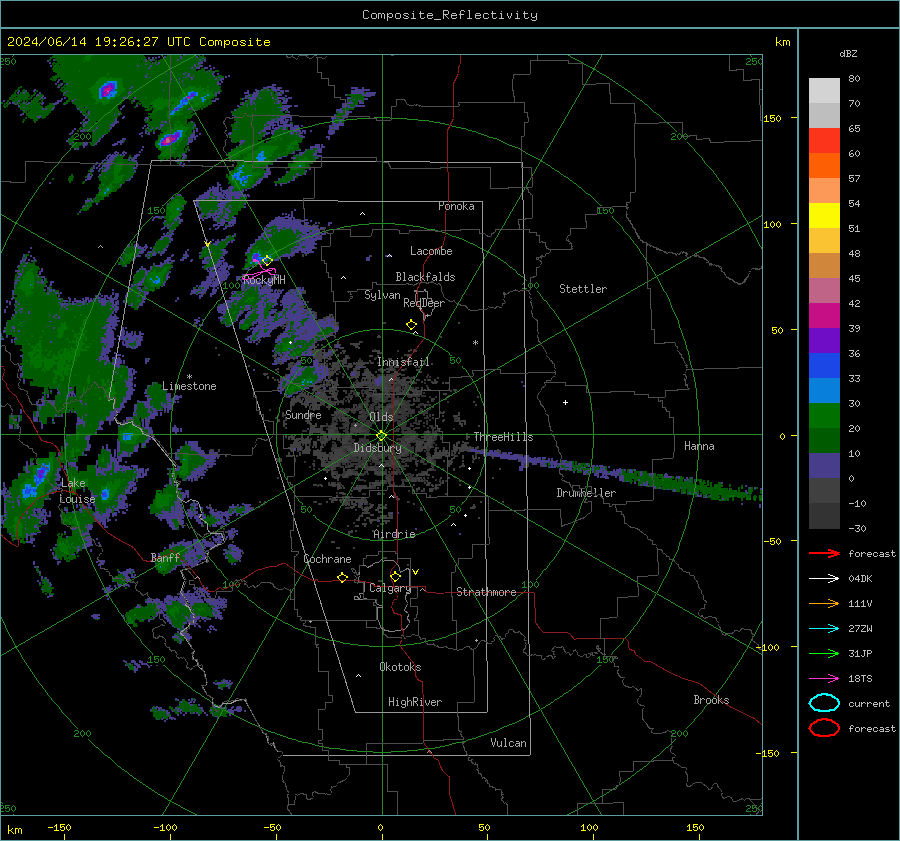Click the Ponoka town label

click(456, 207)
